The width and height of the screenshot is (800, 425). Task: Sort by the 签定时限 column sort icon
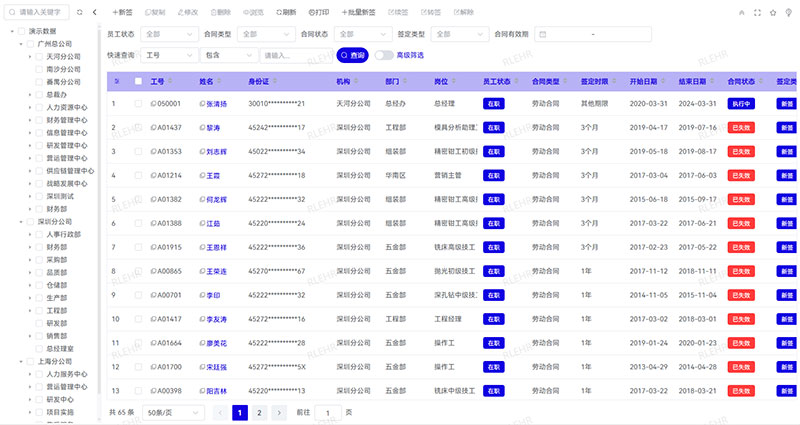(614, 81)
